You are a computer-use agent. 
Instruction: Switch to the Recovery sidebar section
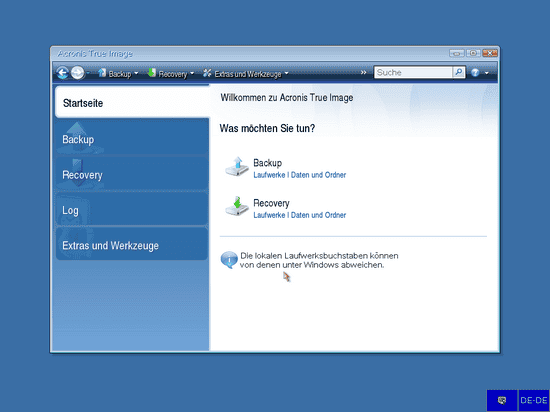132,174
